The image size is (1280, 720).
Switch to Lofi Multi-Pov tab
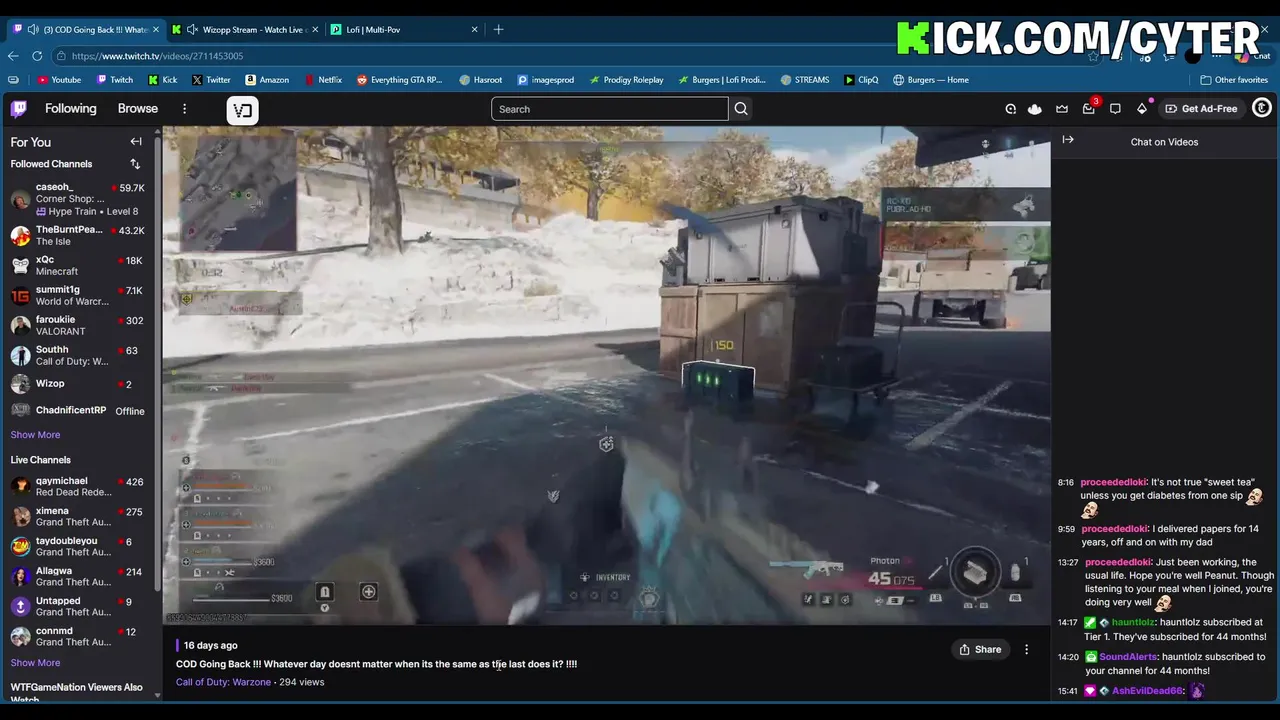[404, 29]
